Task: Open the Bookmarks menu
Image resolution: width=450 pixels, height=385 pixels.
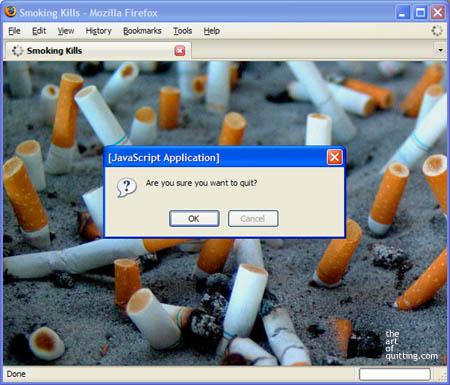Action: (142, 31)
